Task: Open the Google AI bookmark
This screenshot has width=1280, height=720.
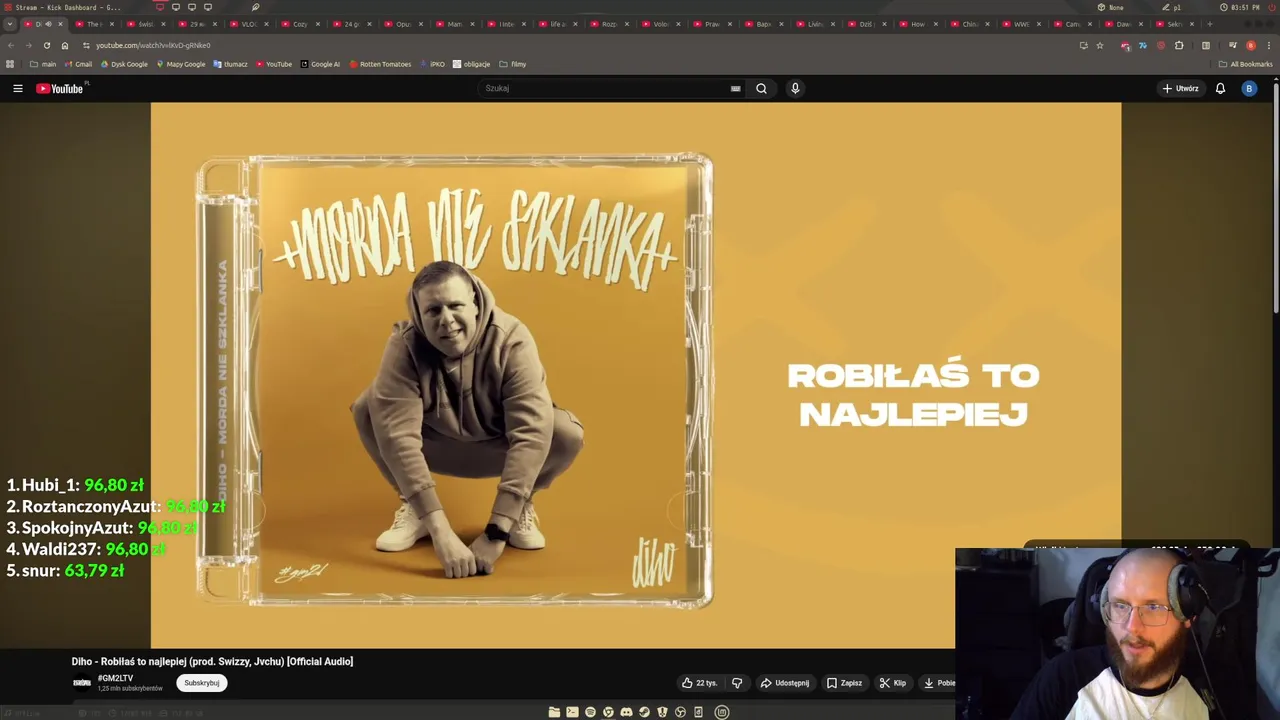Action: (x=321, y=64)
